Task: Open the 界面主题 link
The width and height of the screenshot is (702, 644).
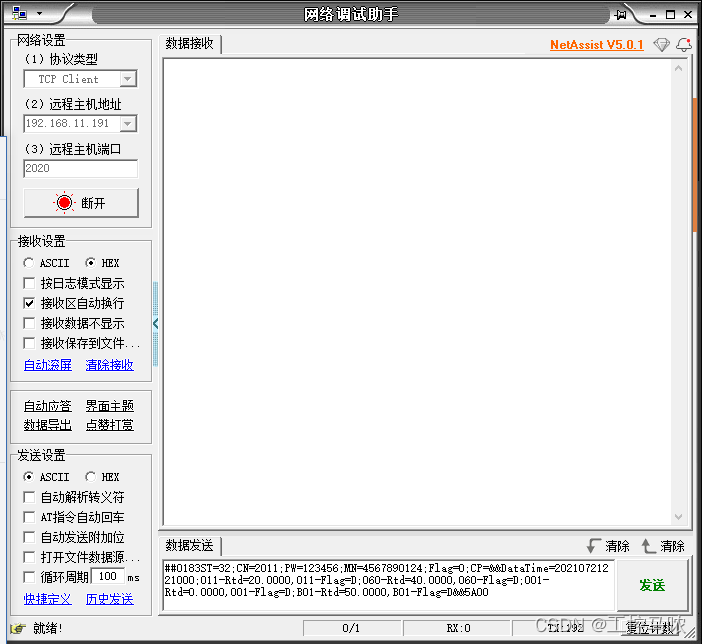Action: click(110, 406)
